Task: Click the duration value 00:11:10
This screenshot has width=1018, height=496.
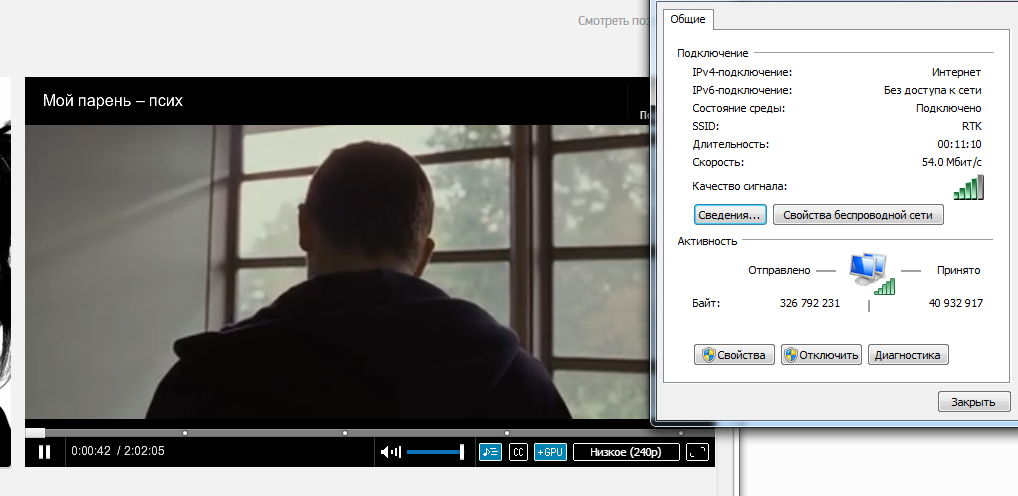Action: (959, 144)
